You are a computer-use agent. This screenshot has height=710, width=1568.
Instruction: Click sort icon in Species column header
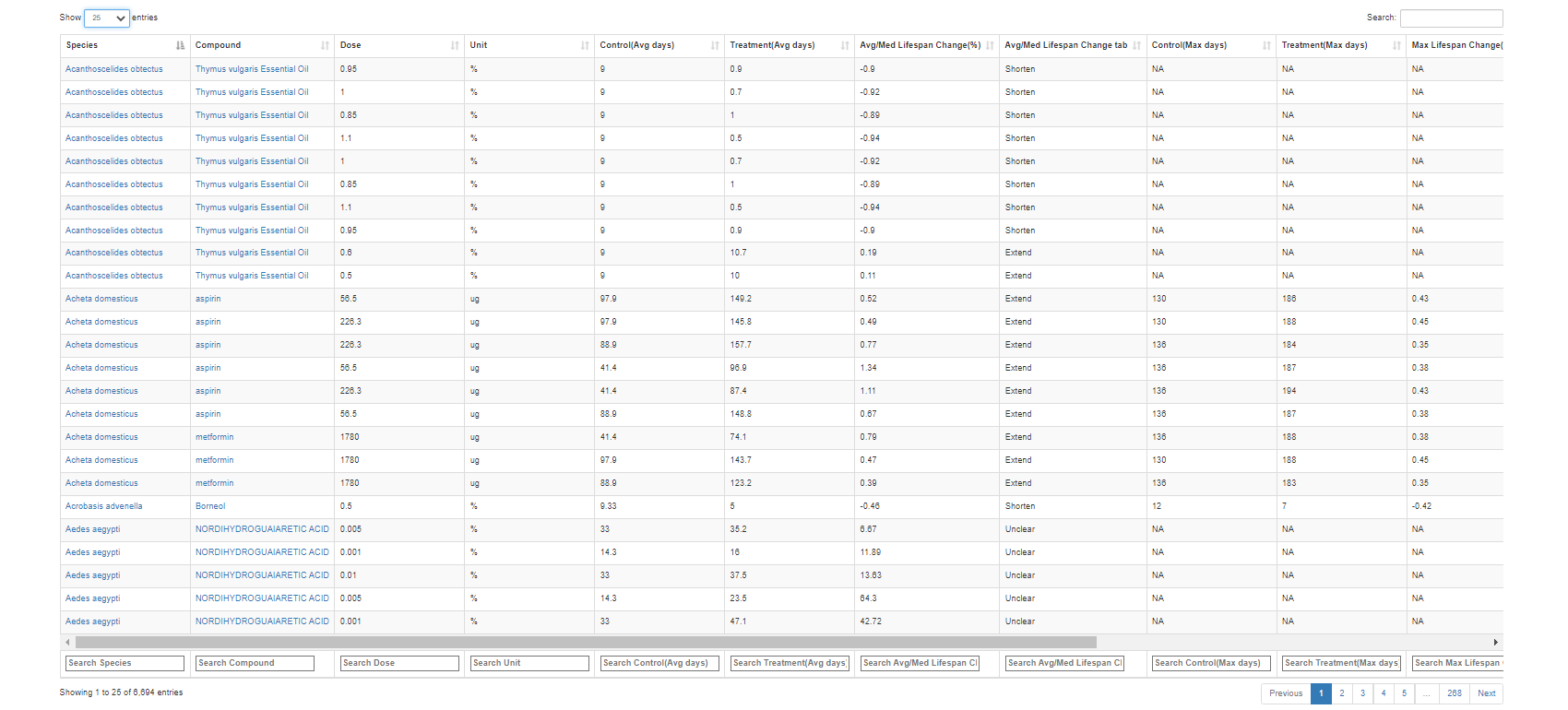pos(180,45)
